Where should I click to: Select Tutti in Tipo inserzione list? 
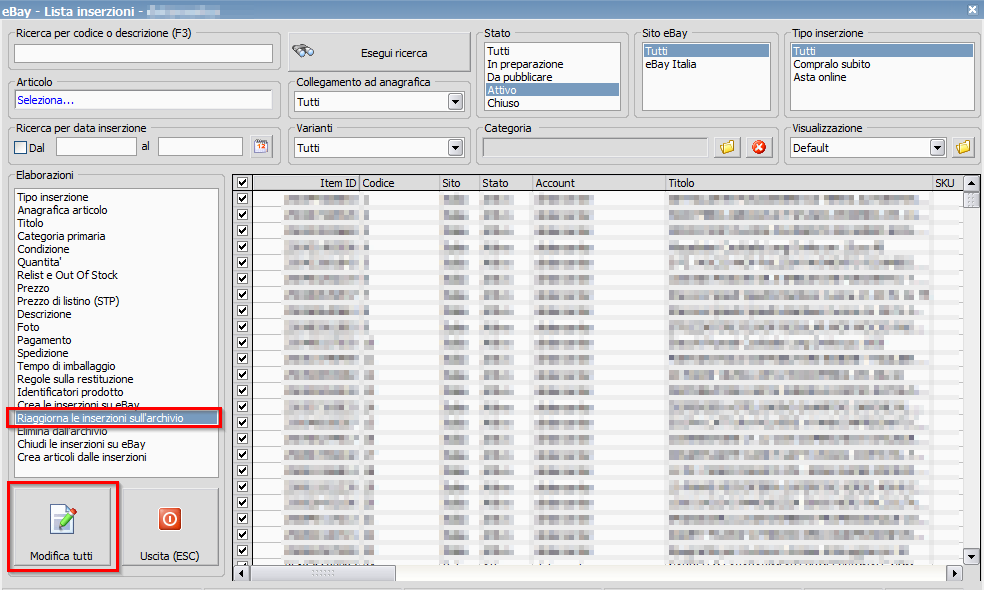(x=882, y=51)
